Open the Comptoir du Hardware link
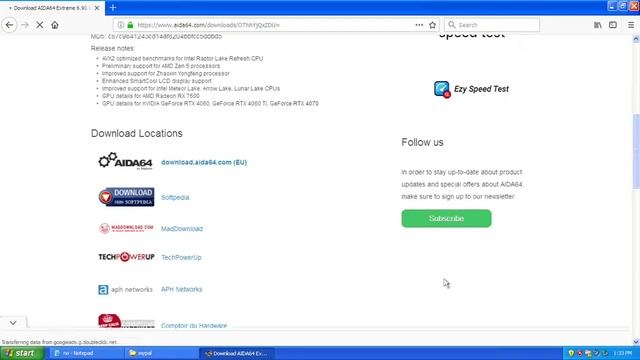This screenshot has height=360, width=640. [194, 325]
